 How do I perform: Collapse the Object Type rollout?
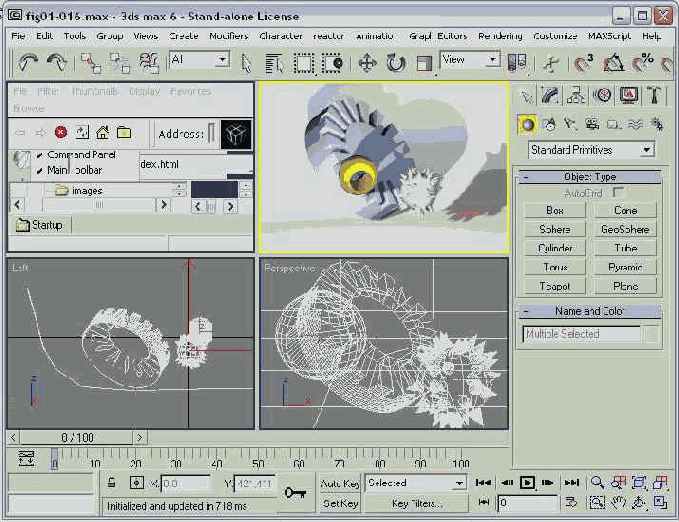point(589,176)
